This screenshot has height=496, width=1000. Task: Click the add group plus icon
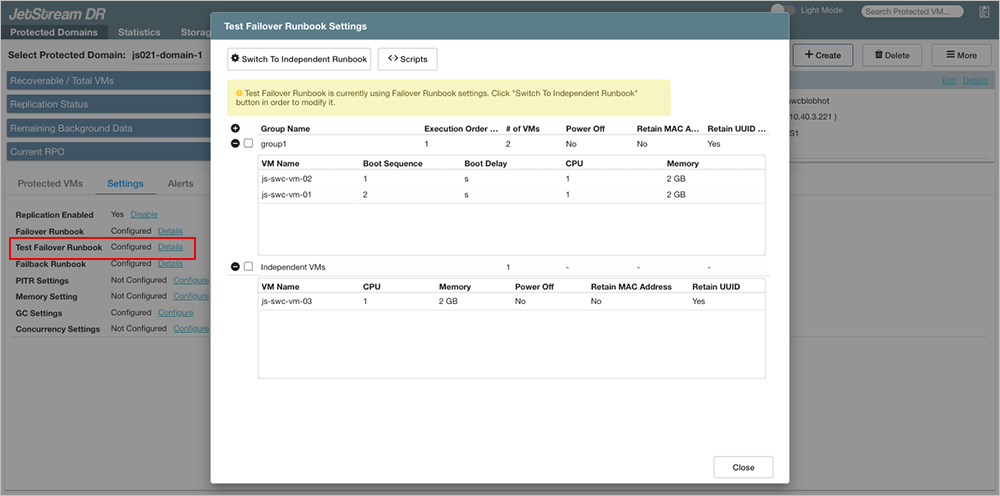pyautogui.click(x=235, y=129)
